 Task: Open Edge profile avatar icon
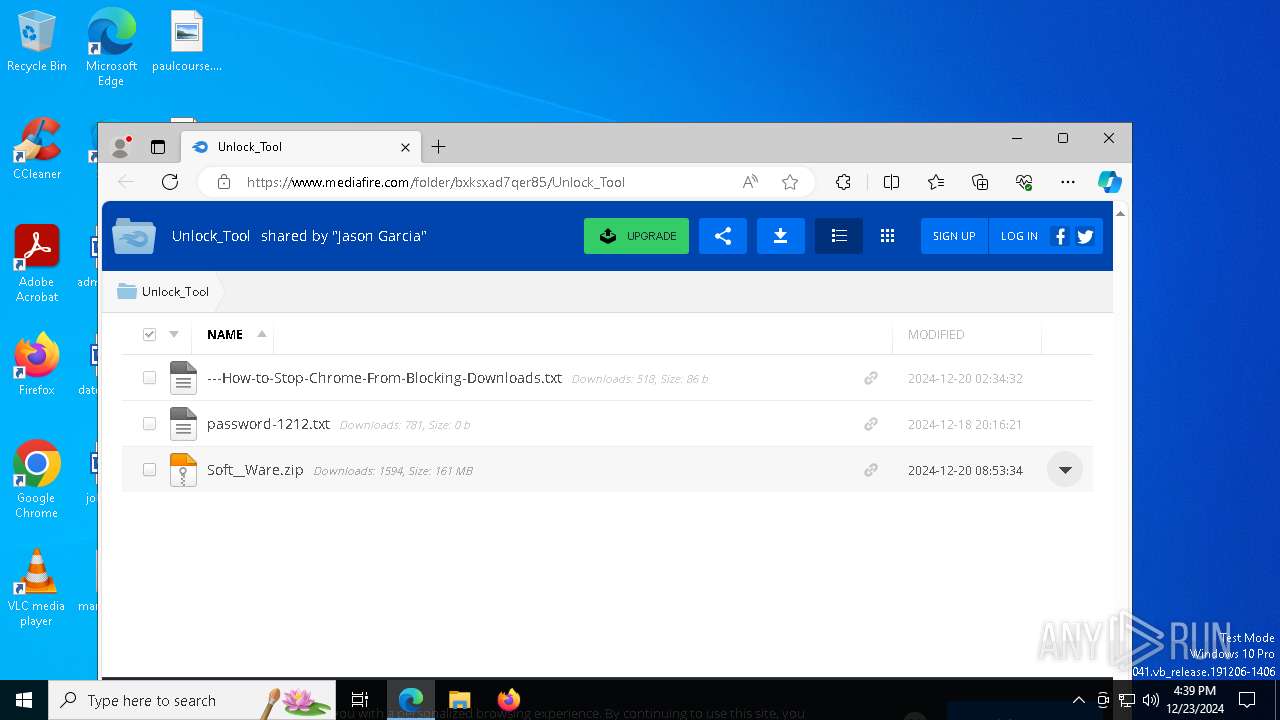[x=121, y=147]
